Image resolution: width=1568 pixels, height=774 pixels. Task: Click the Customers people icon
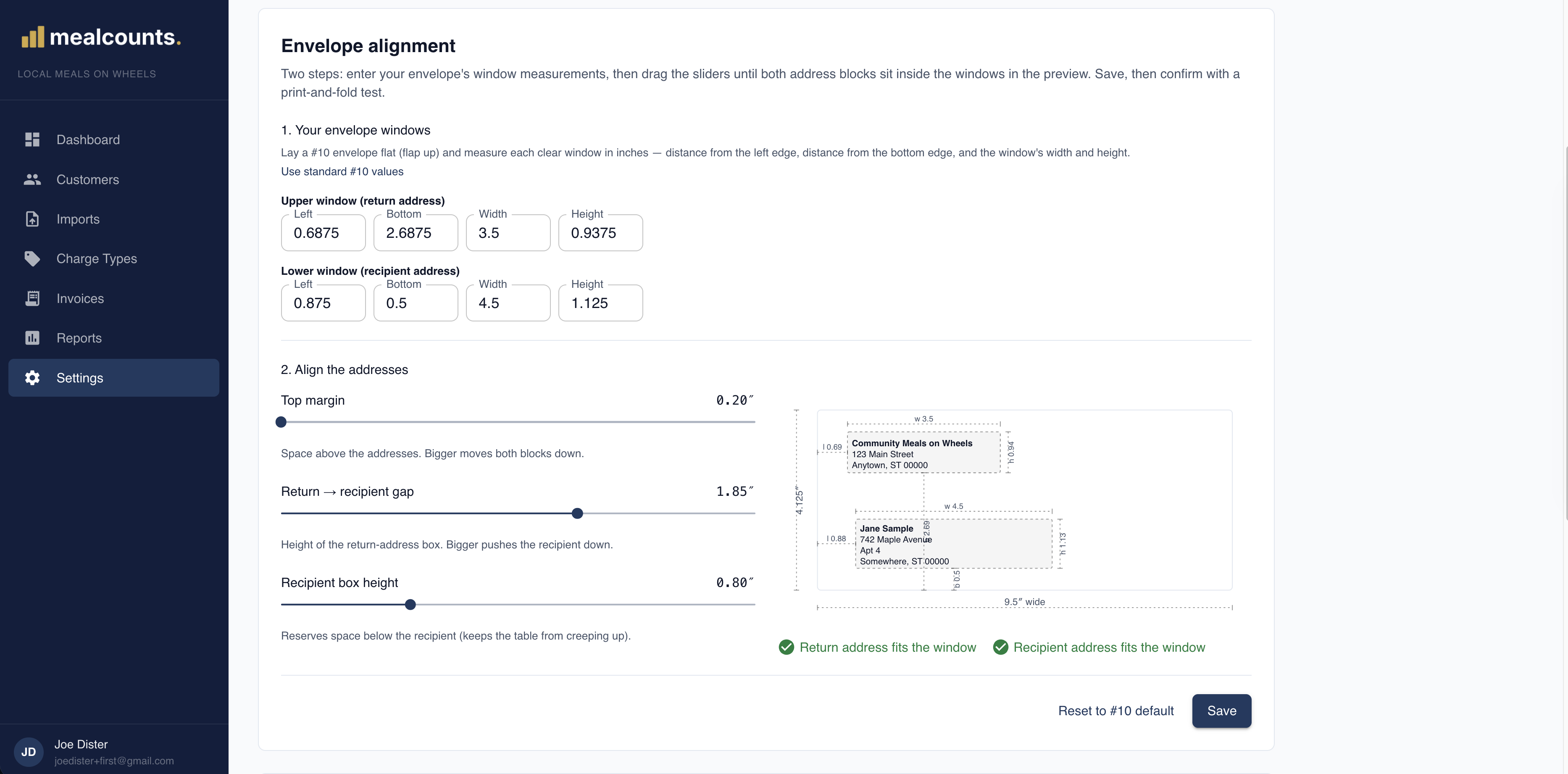(x=32, y=179)
